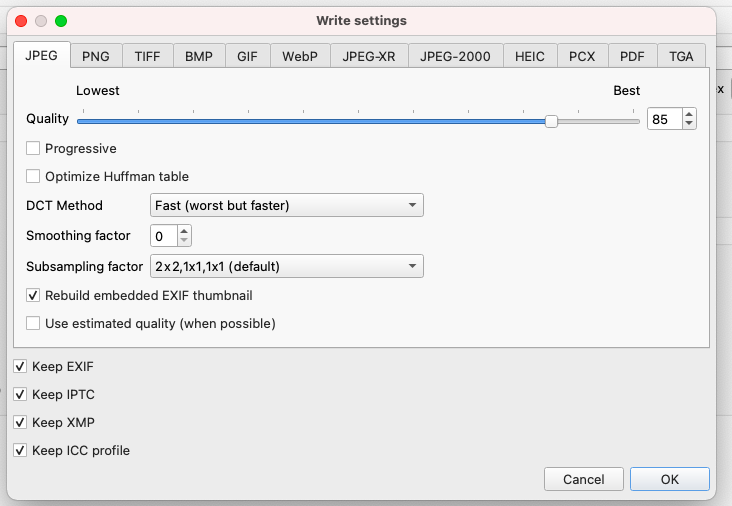The height and width of the screenshot is (506, 732).
Task: Go to the HEIC tab
Action: (530, 56)
